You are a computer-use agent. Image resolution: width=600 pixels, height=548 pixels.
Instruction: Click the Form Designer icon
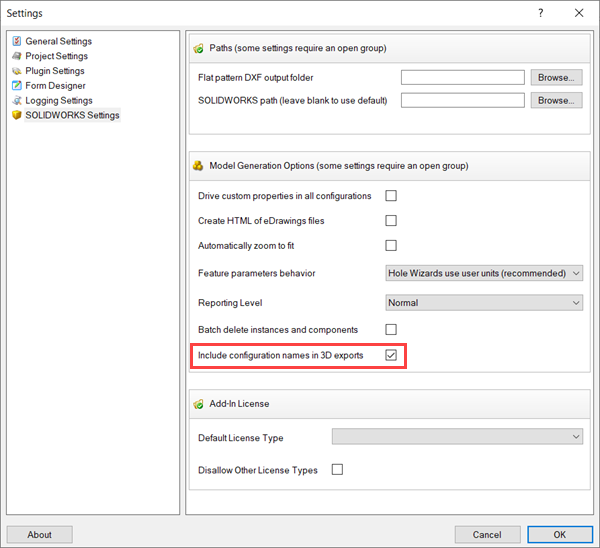pos(16,86)
